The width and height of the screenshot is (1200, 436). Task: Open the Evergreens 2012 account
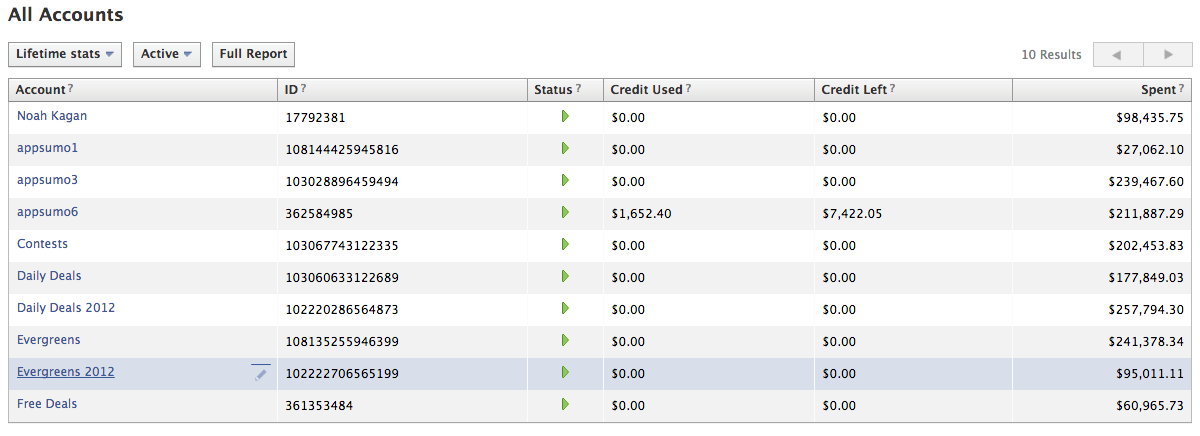(x=66, y=372)
